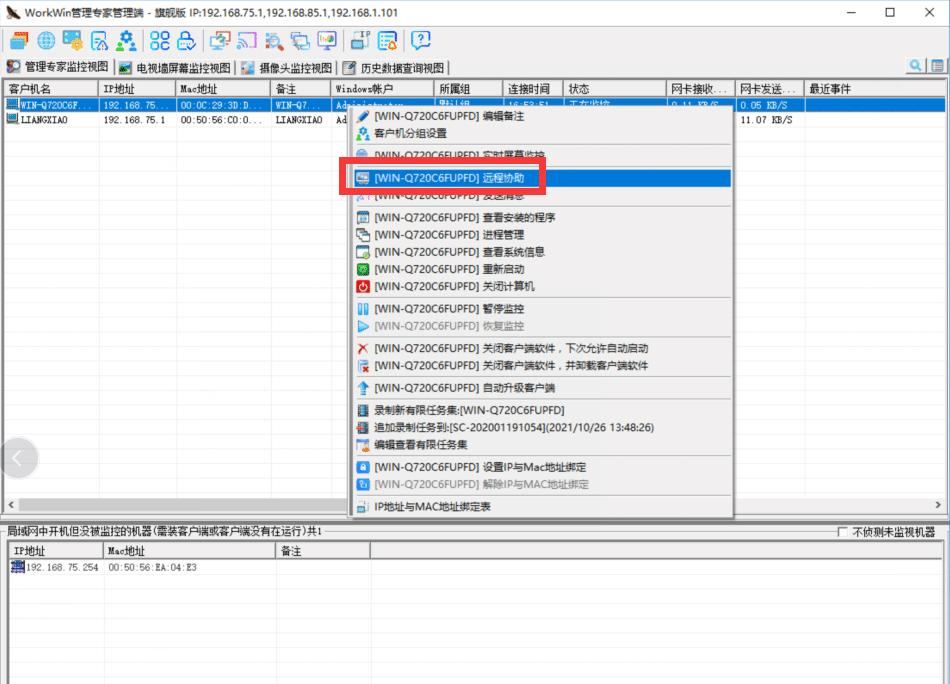Click the 11.07 KB/S network send value
Screen dimensions: 950x684
tap(766, 120)
